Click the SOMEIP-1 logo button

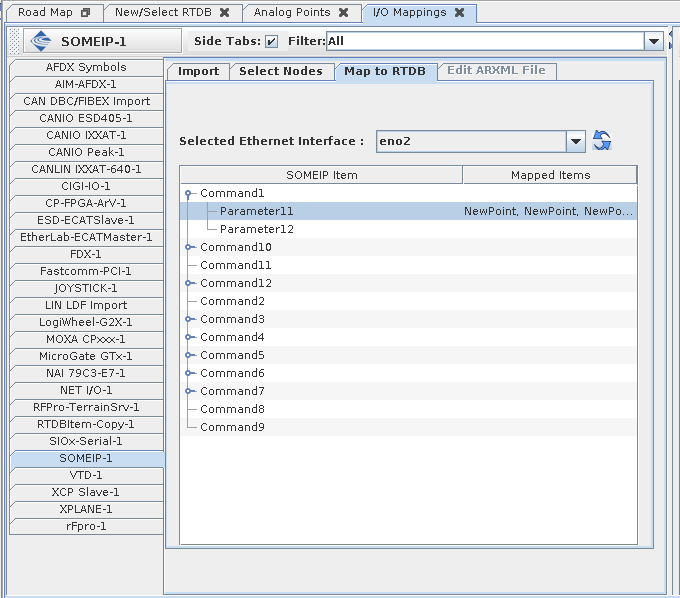point(102,41)
